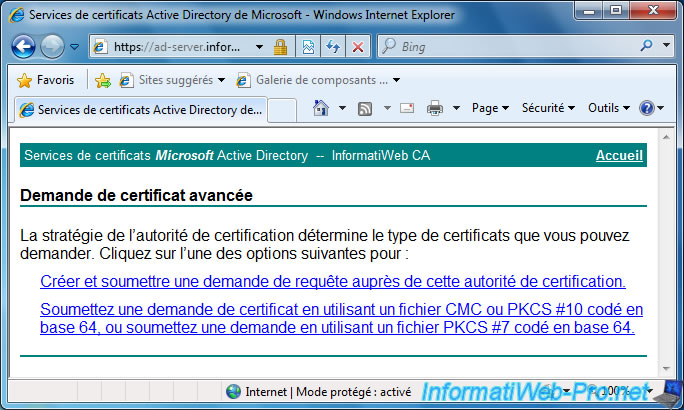Toggle Compatibility View icon
Screen dimensions: 684x410
coord(308,47)
